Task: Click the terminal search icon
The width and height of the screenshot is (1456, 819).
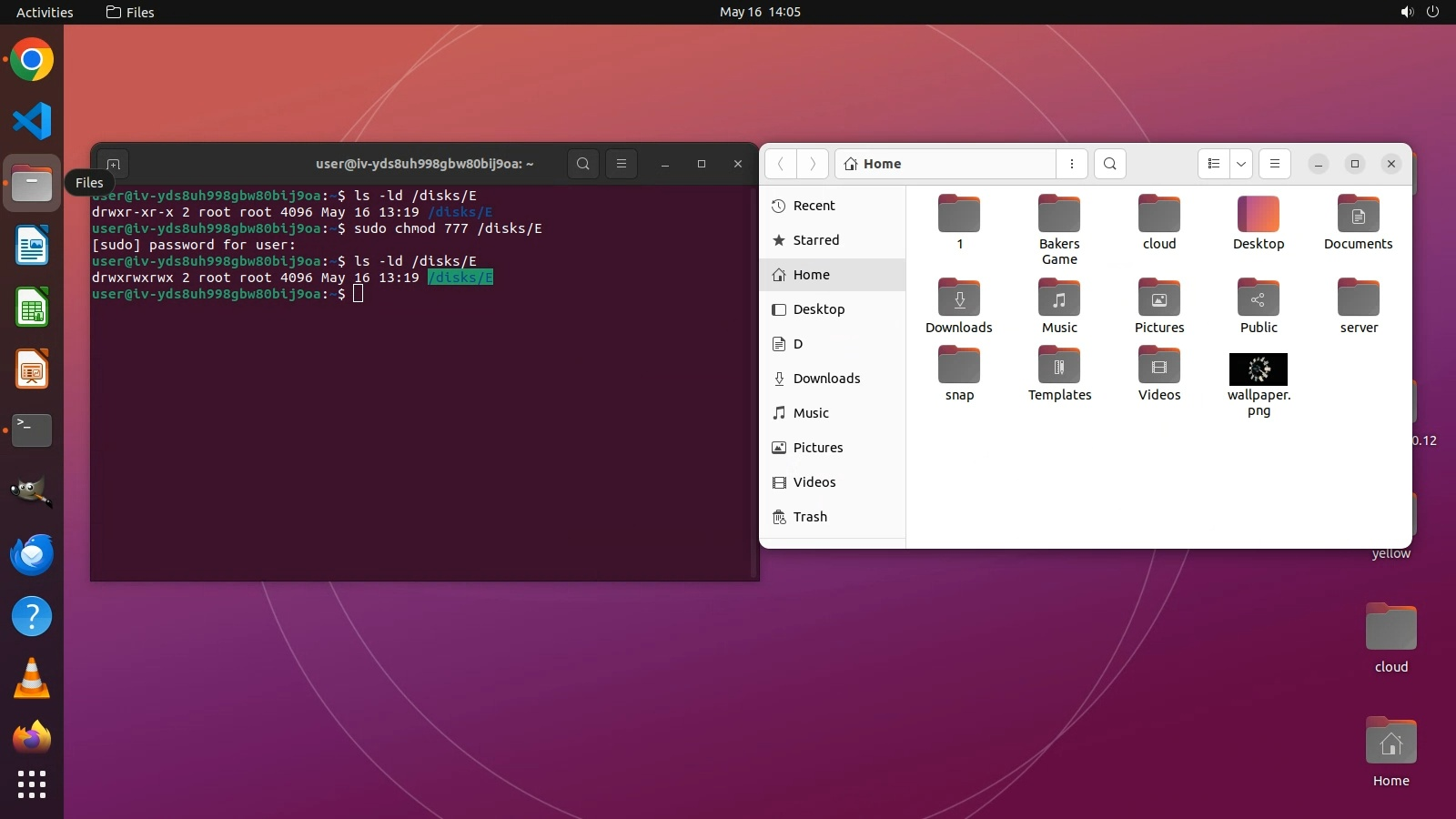Action: pos(583,164)
